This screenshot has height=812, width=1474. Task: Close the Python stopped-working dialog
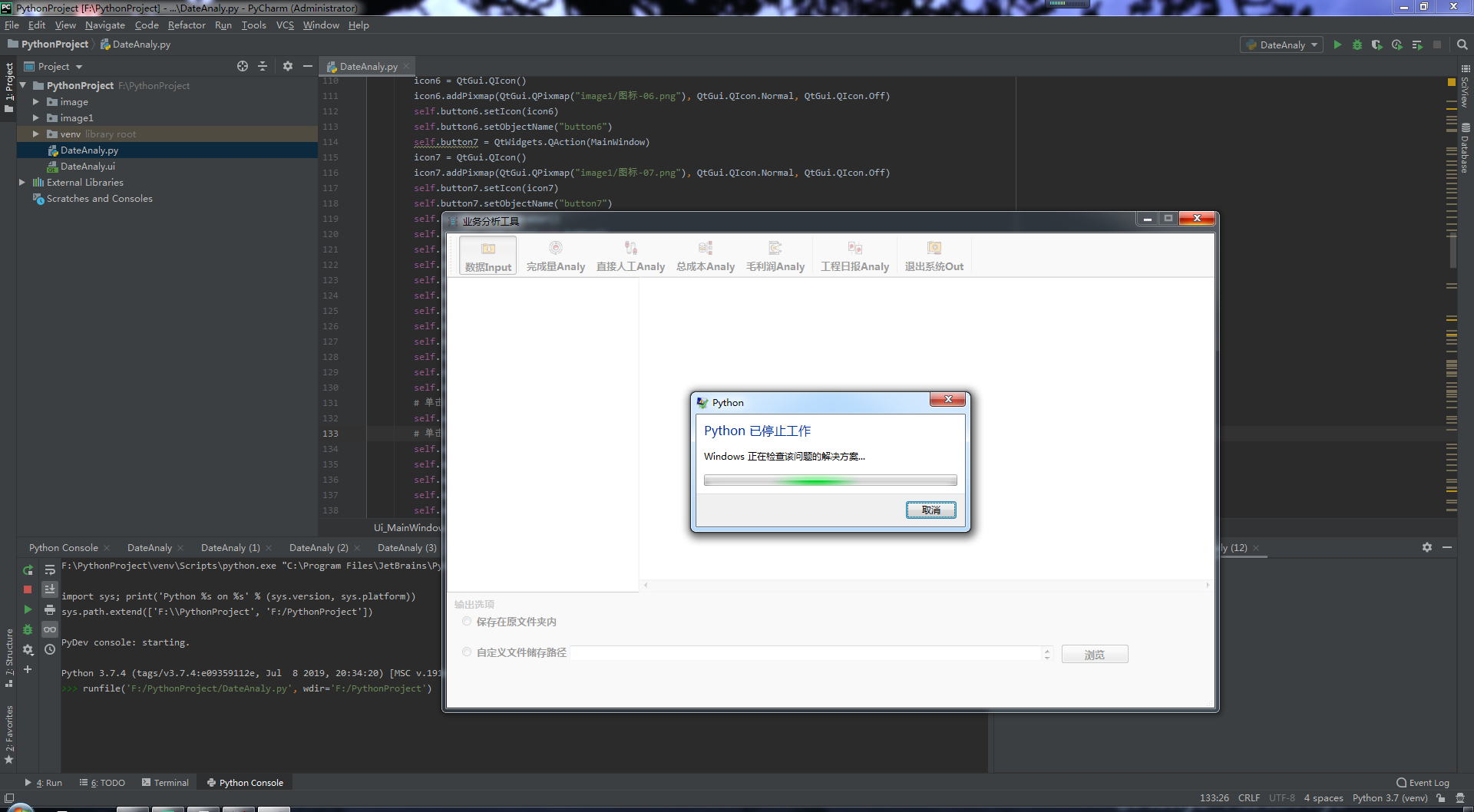948,399
